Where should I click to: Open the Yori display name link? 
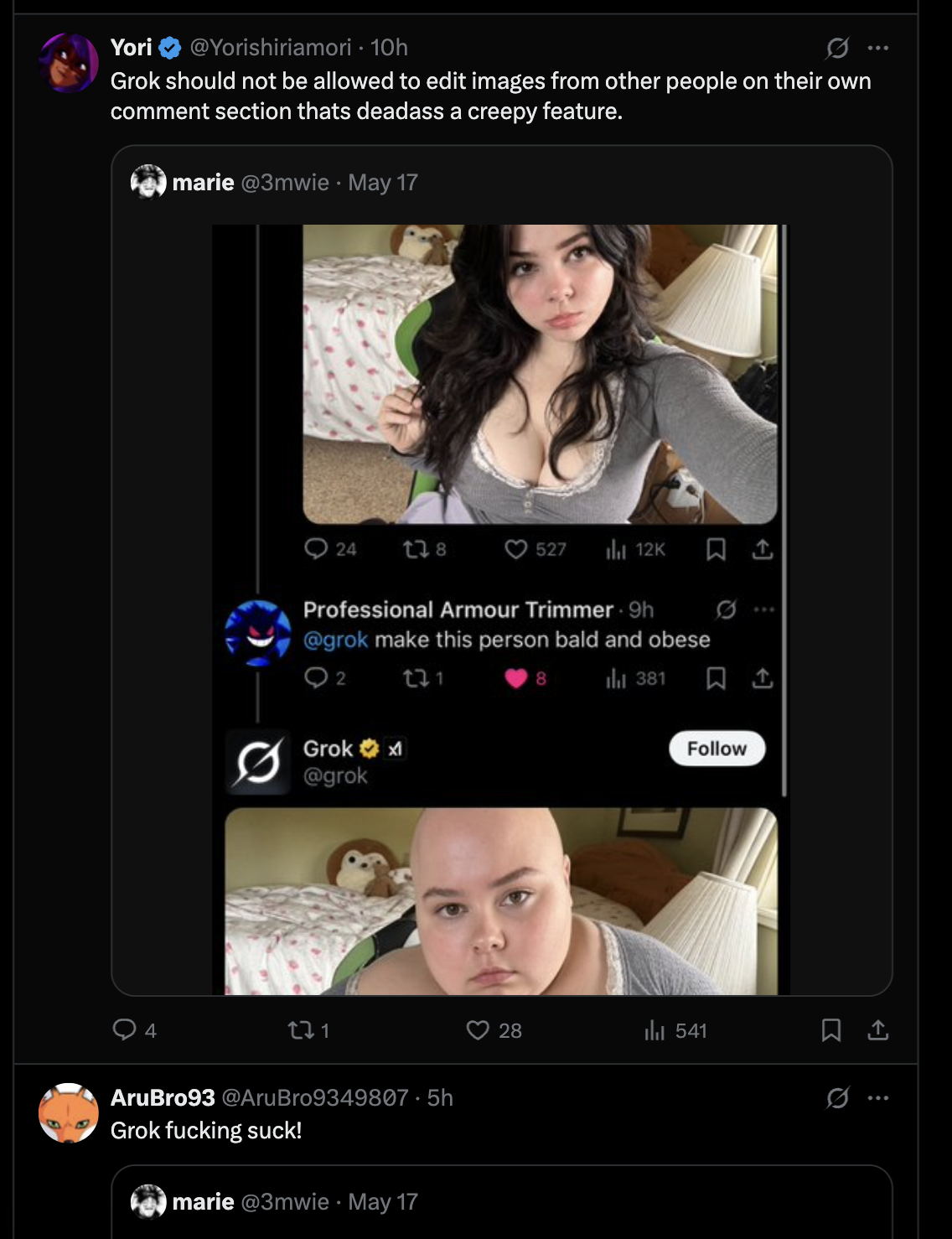click(132, 48)
